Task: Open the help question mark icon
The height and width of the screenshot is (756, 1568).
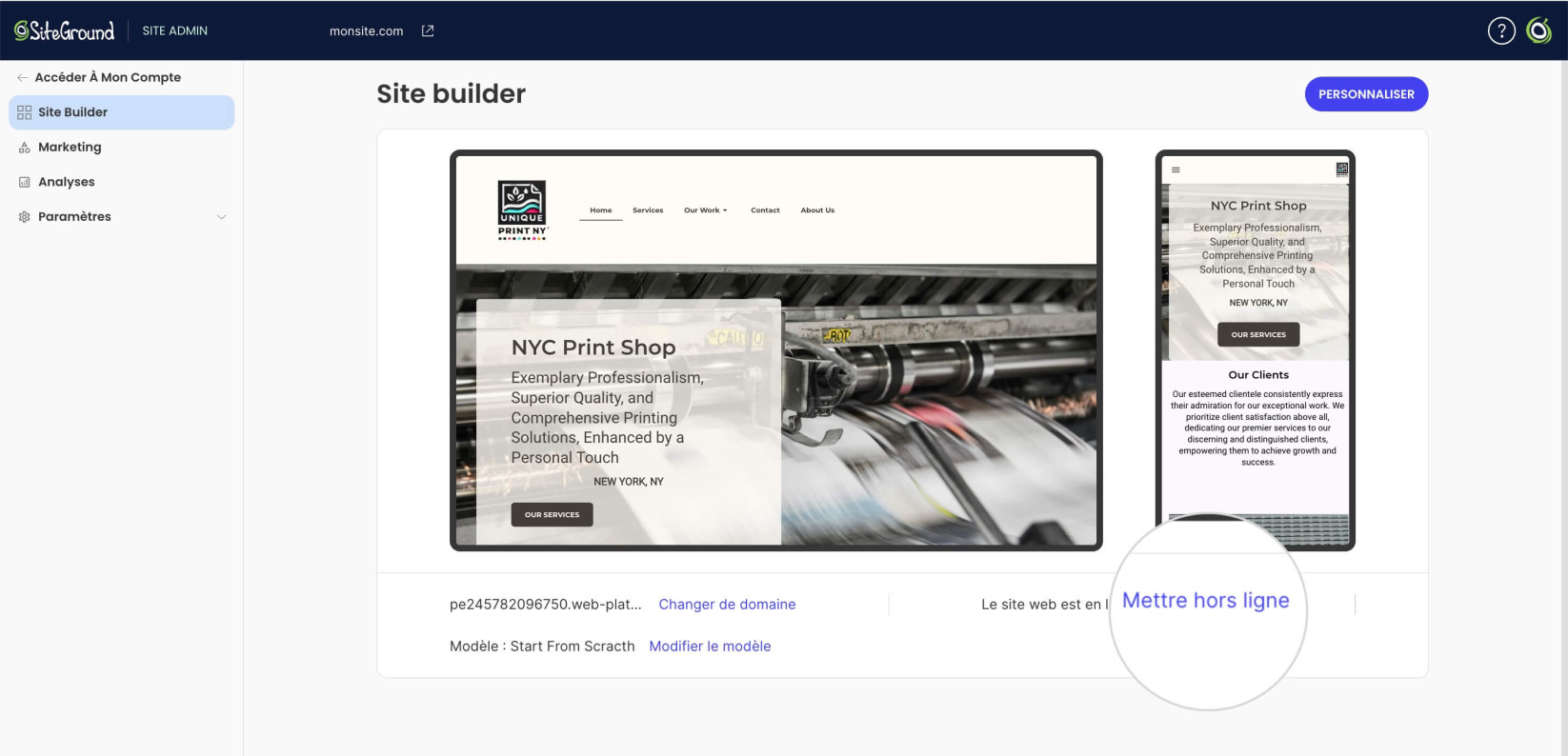Action: click(x=1501, y=30)
